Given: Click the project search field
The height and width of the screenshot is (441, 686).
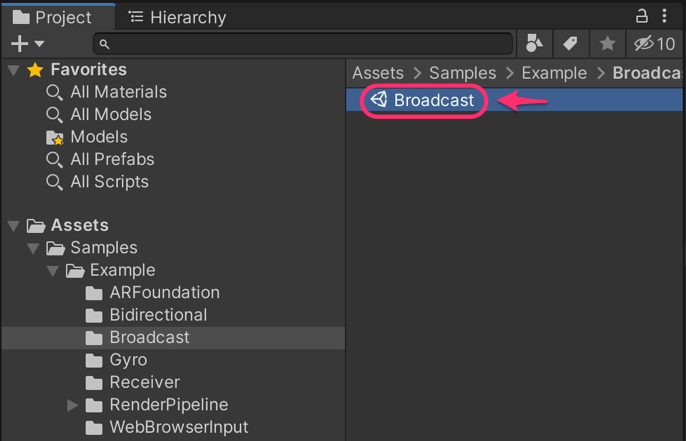Looking at the screenshot, I should coord(305,44).
